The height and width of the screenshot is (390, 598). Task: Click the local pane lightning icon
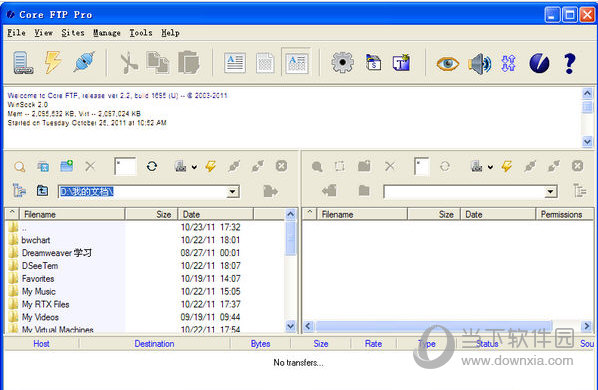(x=211, y=166)
